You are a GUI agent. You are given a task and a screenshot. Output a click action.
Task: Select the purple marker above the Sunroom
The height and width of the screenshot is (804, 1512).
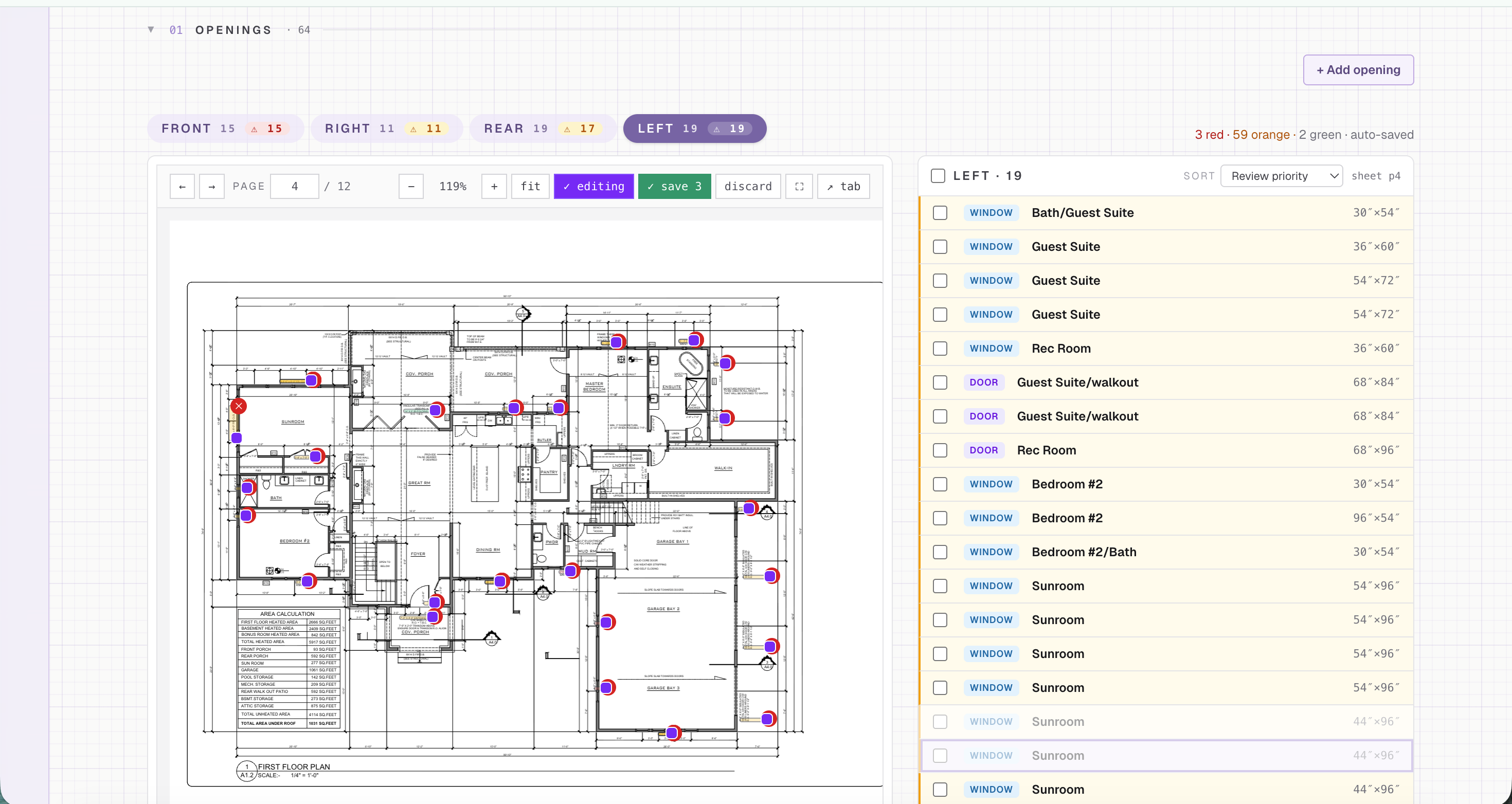coord(312,380)
